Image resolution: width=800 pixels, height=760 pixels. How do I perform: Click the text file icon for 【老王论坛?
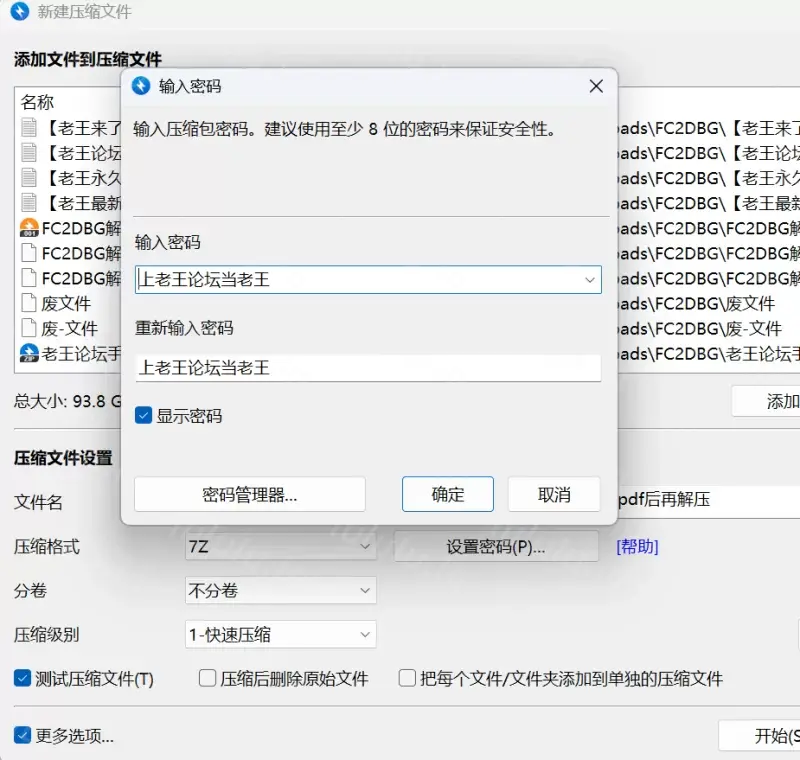29,153
